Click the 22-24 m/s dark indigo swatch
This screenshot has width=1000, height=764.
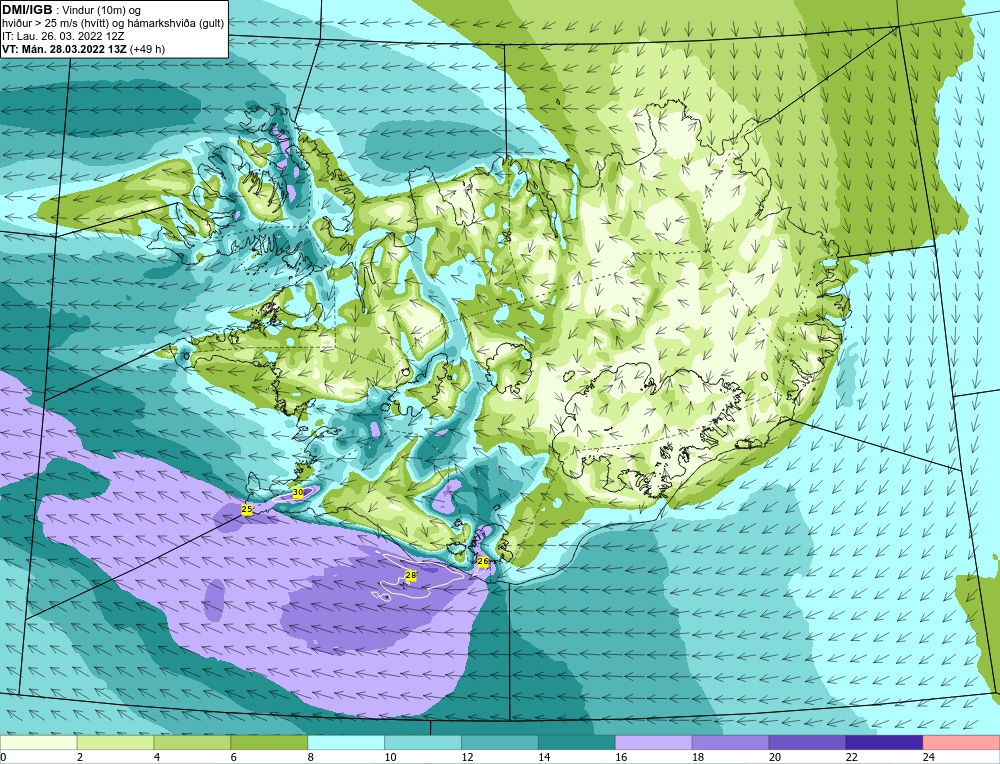[885, 742]
